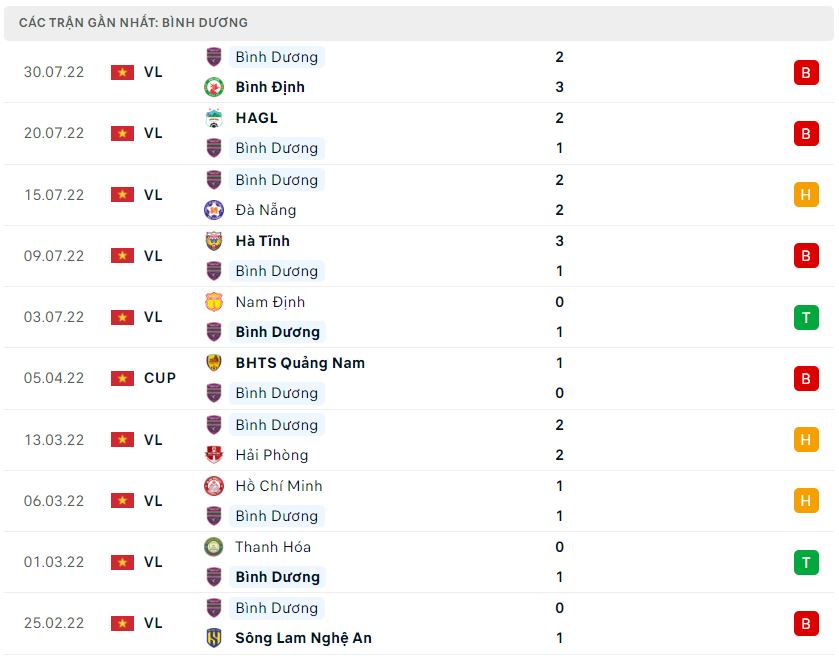Click the 'Các trận gần nhất: Bình Dương' header
This screenshot has height=656, width=839.
133,22
